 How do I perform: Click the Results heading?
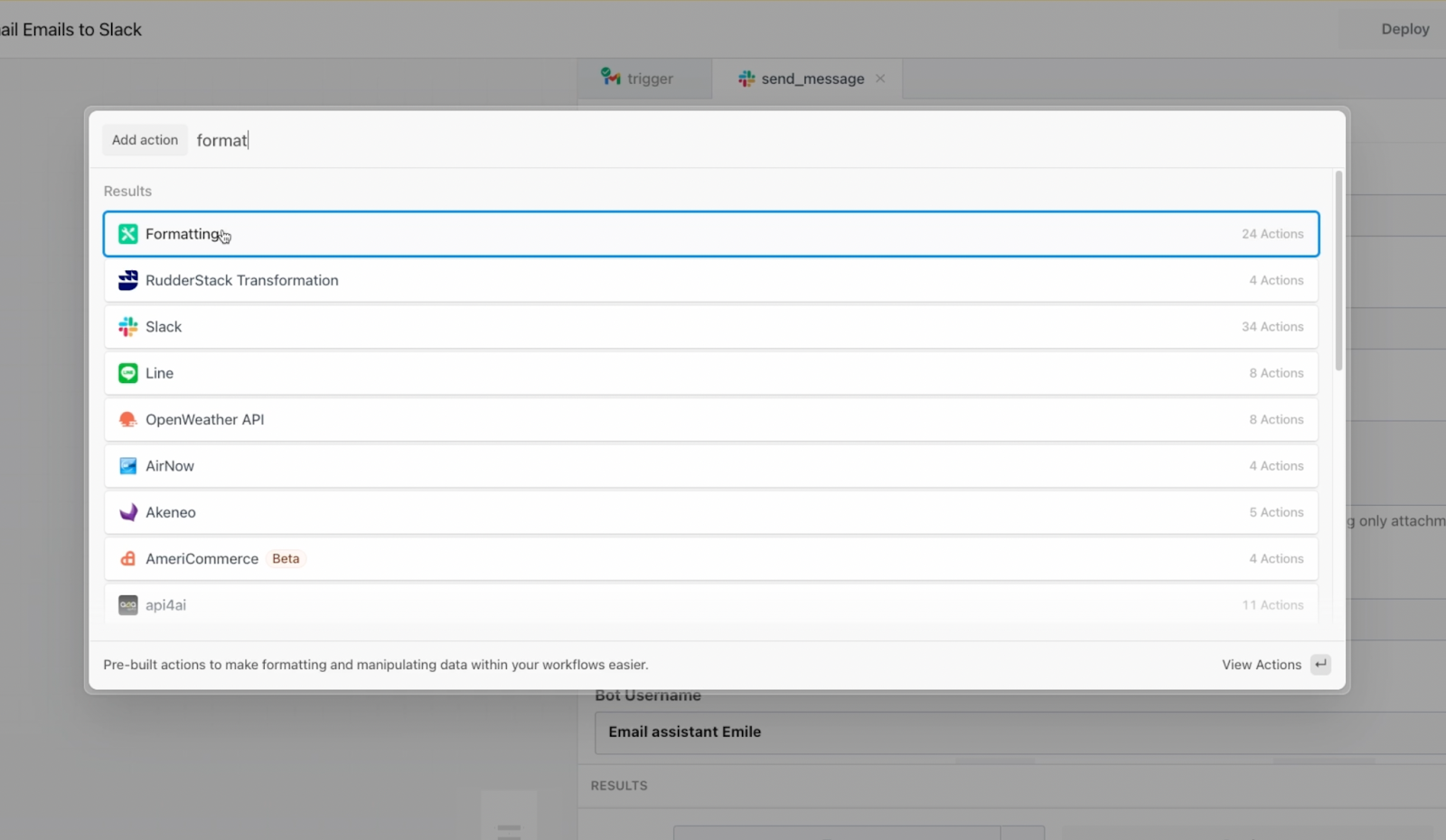[127, 191]
